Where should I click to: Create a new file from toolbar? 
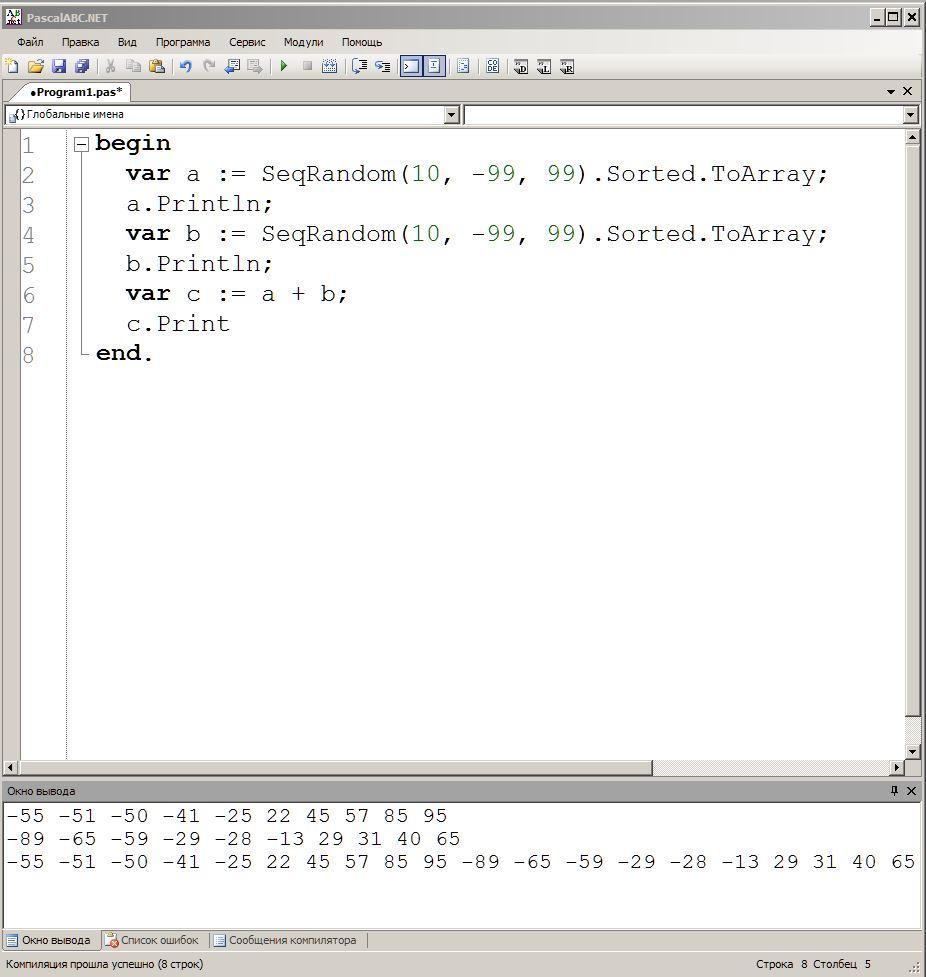12,66
